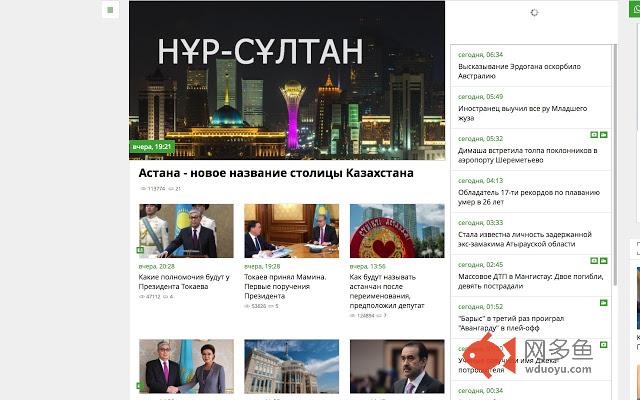640x400 pixels.
Task: Click the НҰР-СҰЛТАН night skyline main image
Action: coord(287,80)
